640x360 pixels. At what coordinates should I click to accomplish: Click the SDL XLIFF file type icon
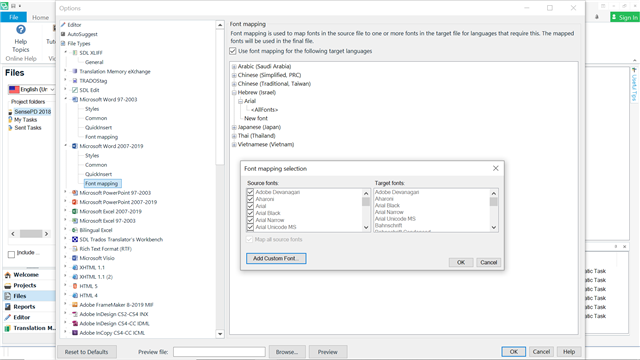pos(75,53)
